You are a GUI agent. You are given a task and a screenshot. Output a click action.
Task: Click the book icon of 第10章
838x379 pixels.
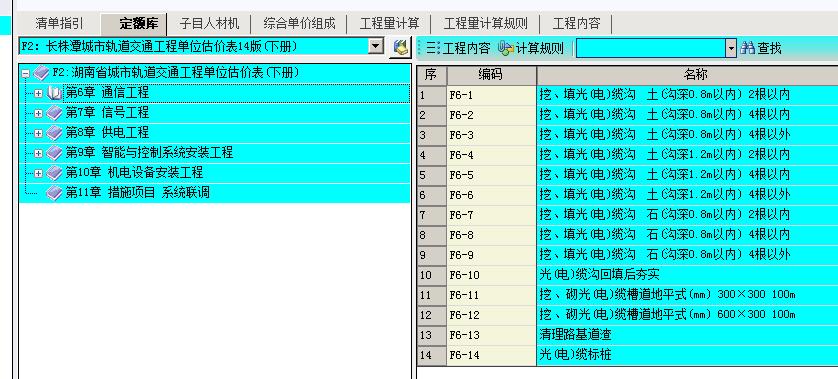[54, 173]
